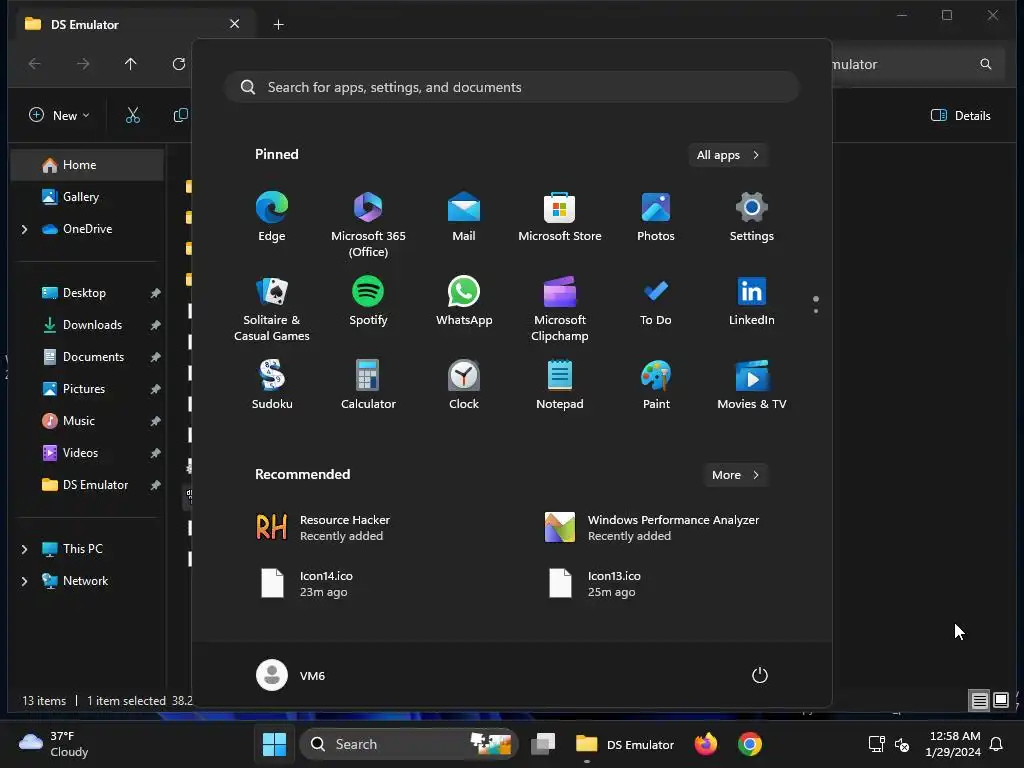Image resolution: width=1024 pixels, height=768 pixels.
Task: Open Task View from the taskbar
Action: pyautogui.click(x=543, y=744)
